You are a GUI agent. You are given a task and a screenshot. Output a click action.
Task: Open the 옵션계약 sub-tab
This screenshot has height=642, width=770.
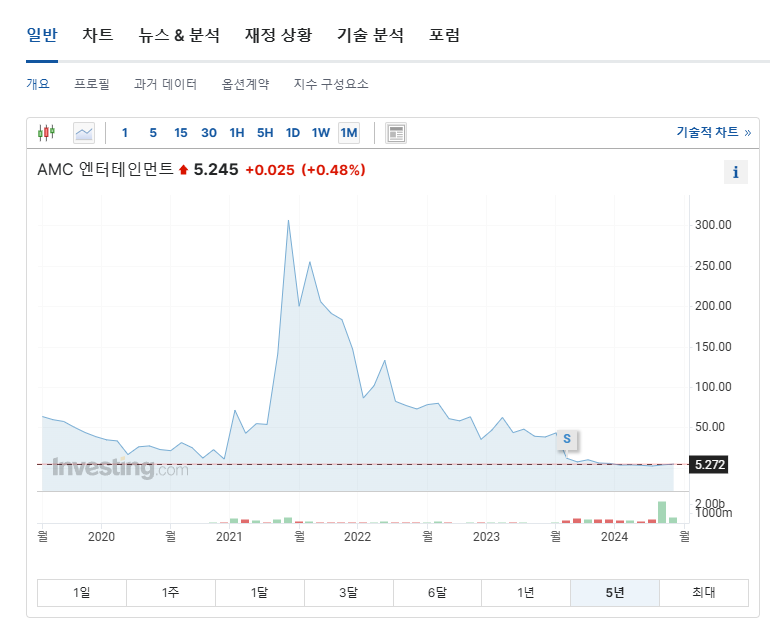coord(246,84)
